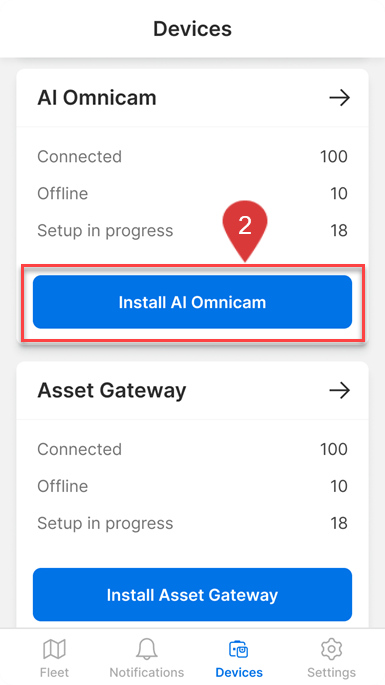Install a new Asset Gateway
The height and width of the screenshot is (685, 385).
(192, 595)
